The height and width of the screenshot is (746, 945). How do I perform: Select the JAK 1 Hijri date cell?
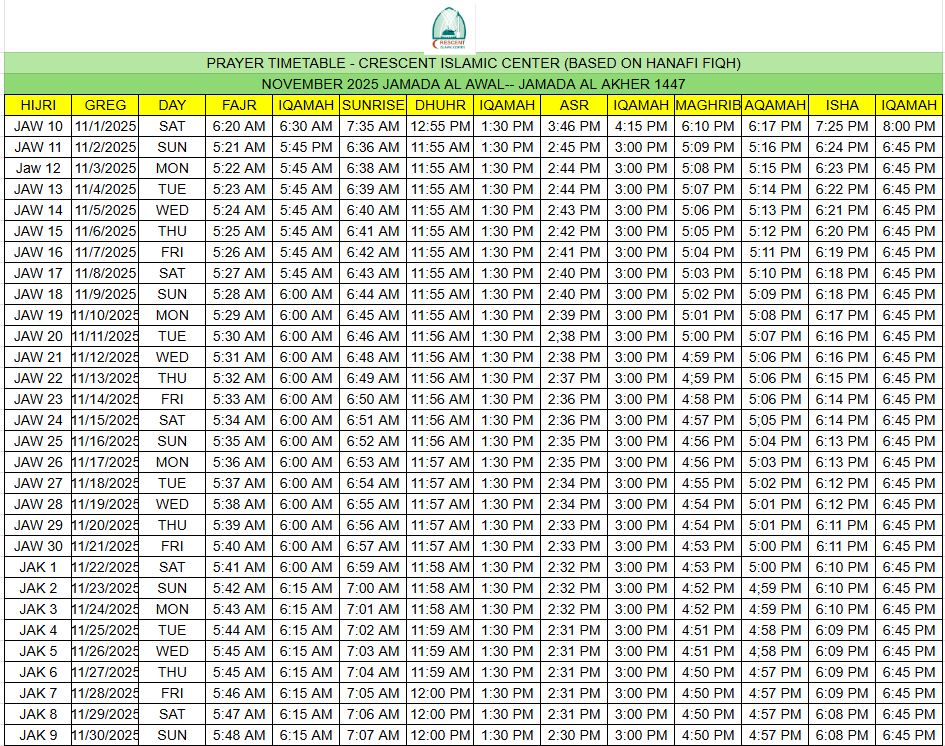pyautogui.click(x=38, y=567)
